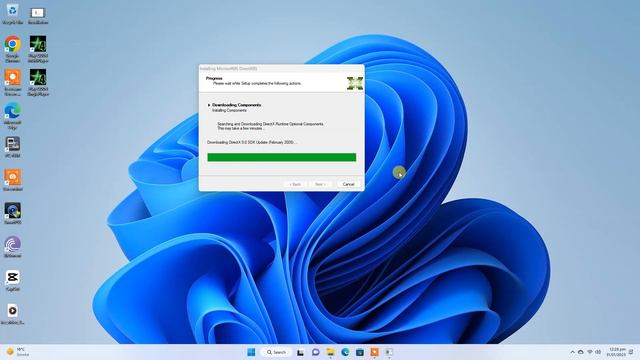Open the upper green-and-black game shortcut
The width and height of the screenshot is (640, 360).
coord(38,49)
